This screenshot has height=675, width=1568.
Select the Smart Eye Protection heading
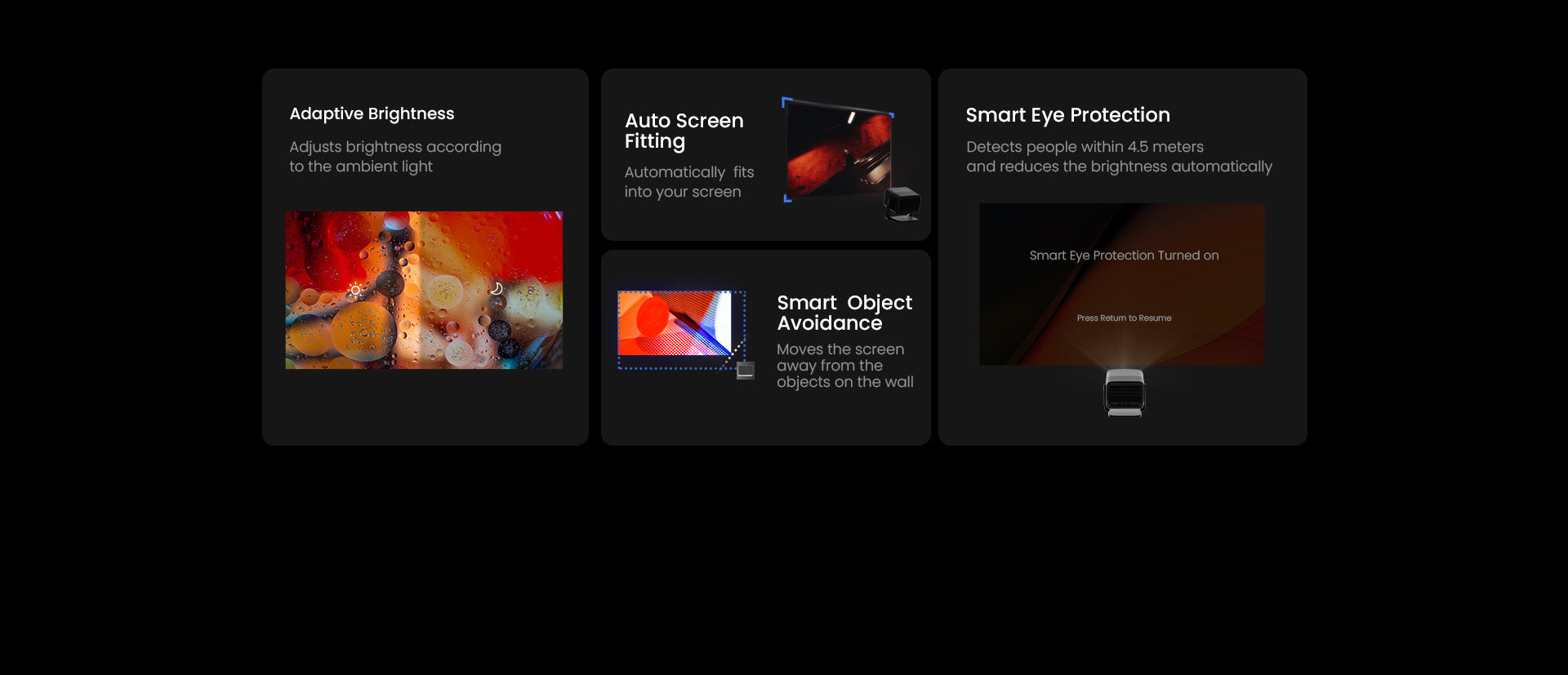coord(1067,115)
